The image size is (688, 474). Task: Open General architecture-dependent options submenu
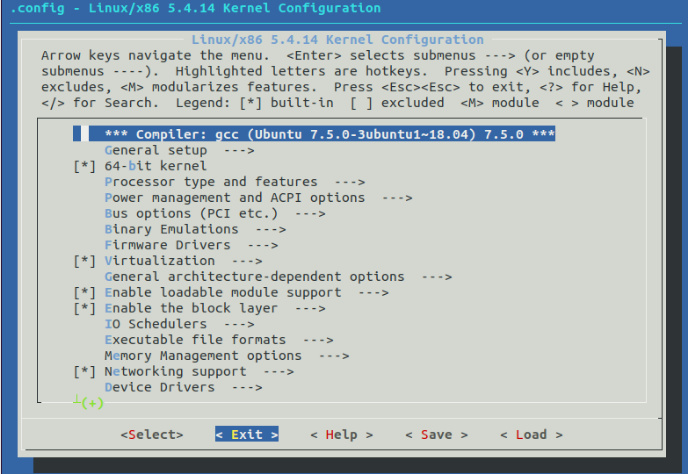[278, 277]
